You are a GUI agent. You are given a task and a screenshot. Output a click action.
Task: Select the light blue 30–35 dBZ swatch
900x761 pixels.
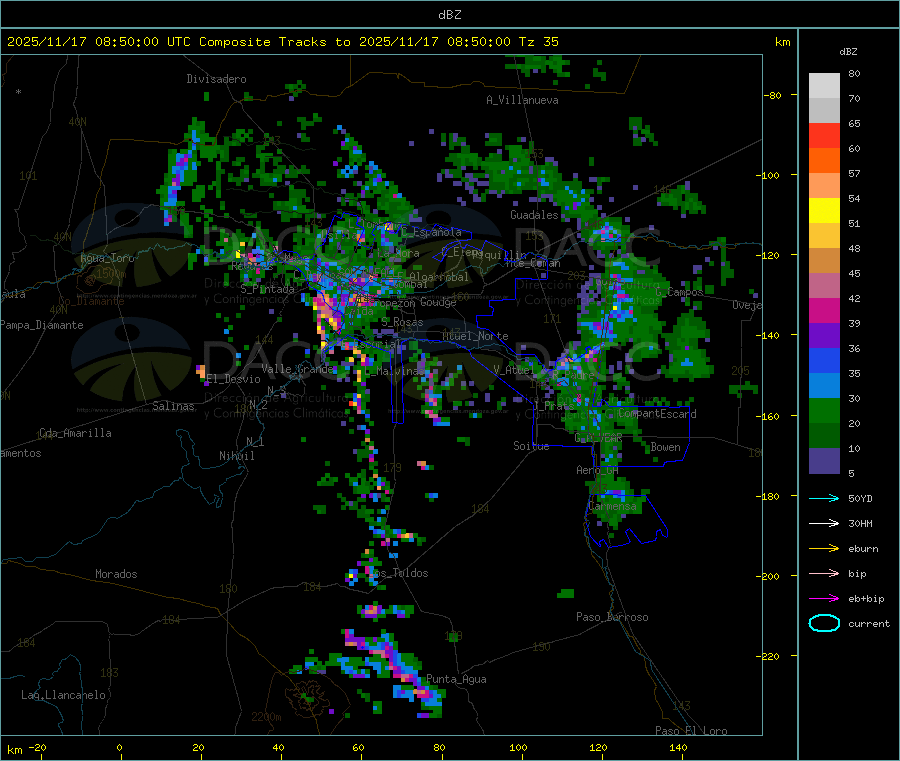(x=824, y=386)
